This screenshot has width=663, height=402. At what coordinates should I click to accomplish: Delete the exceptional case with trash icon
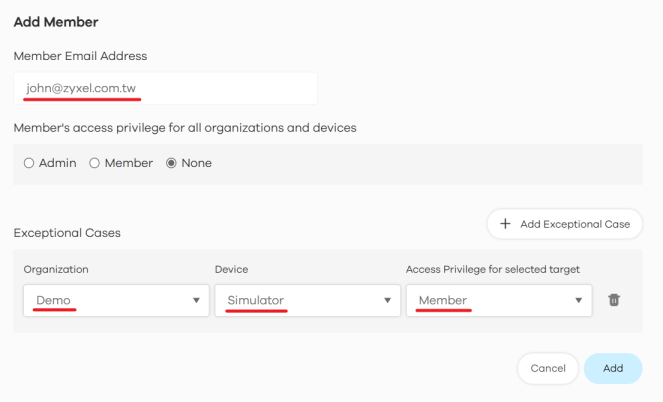pyautogui.click(x=614, y=300)
